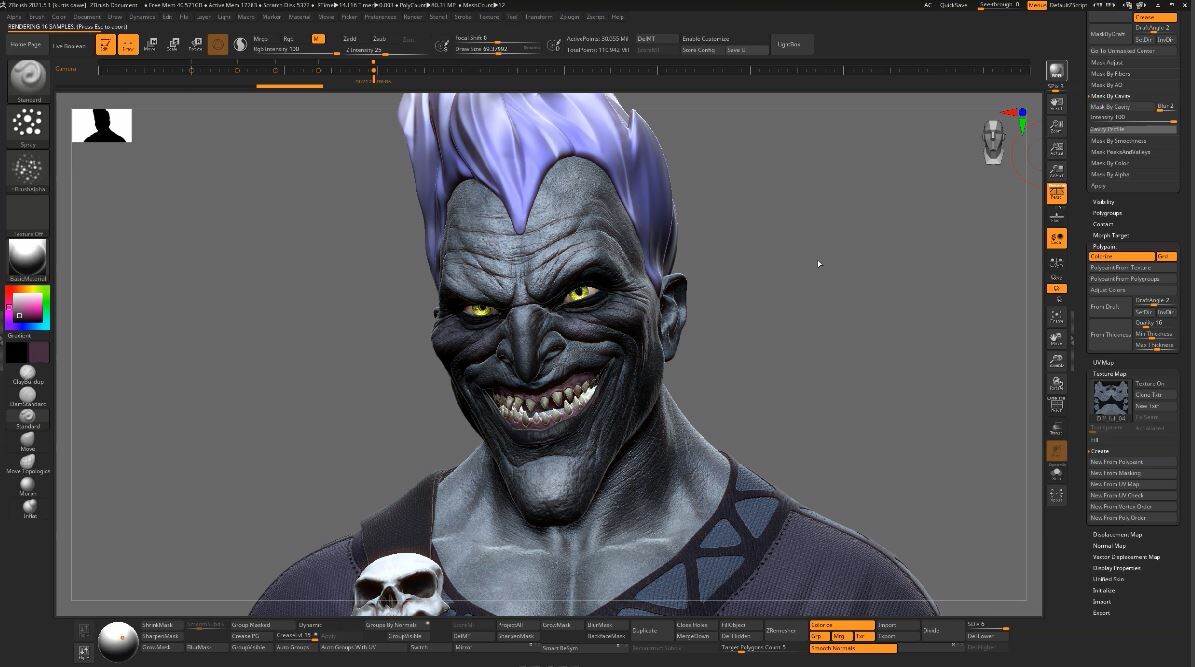Adjust the Rgb Intensity slider
This screenshot has height=667, width=1195.
tap(296, 50)
